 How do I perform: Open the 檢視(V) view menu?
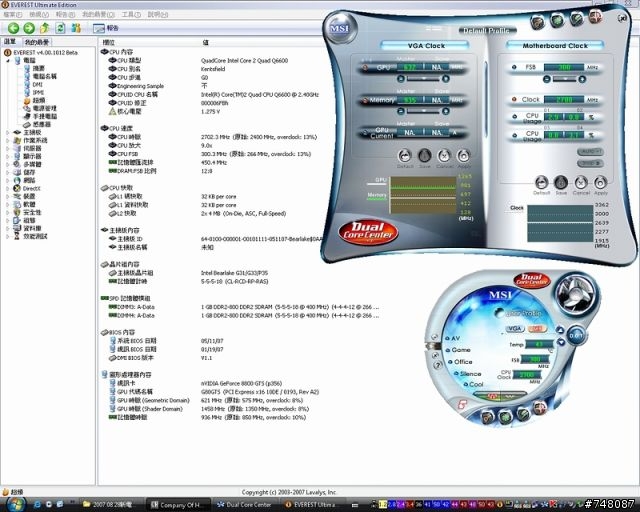(39, 15)
